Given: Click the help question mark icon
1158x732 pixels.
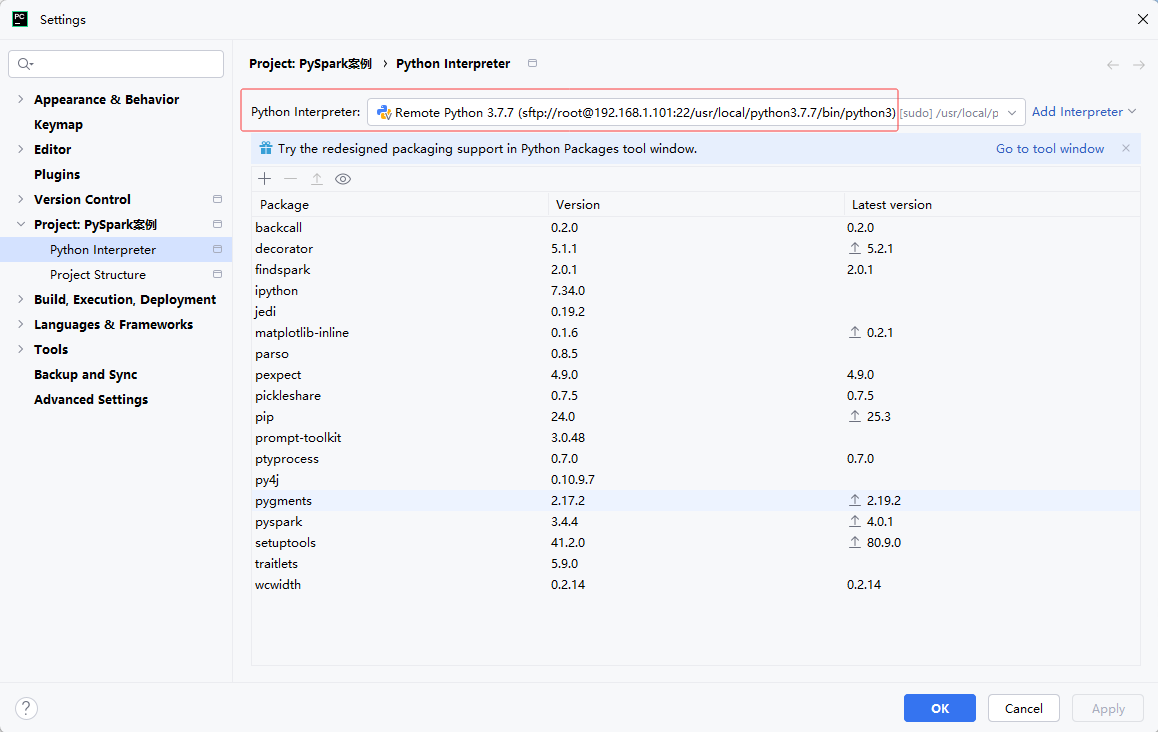Looking at the screenshot, I should point(26,708).
